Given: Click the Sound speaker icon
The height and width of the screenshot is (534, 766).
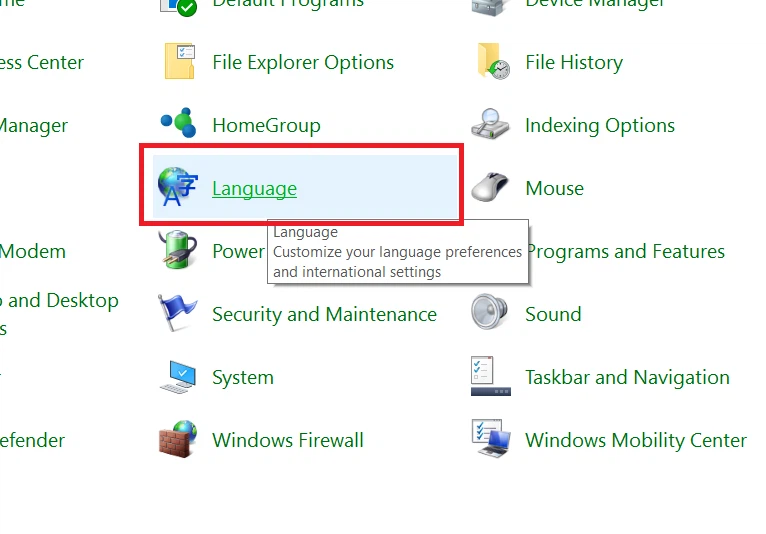Looking at the screenshot, I should [x=493, y=314].
